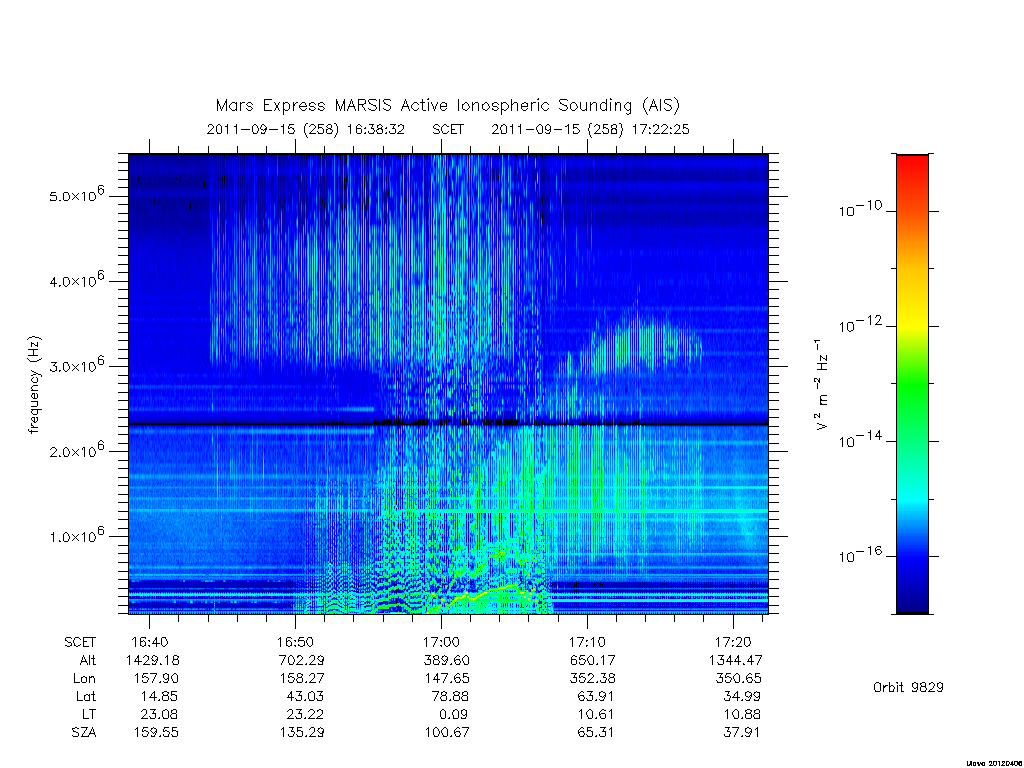This screenshot has width=1024, height=768.
Task: Click latitude value '78.88'
Action: pyautogui.click(x=451, y=697)
